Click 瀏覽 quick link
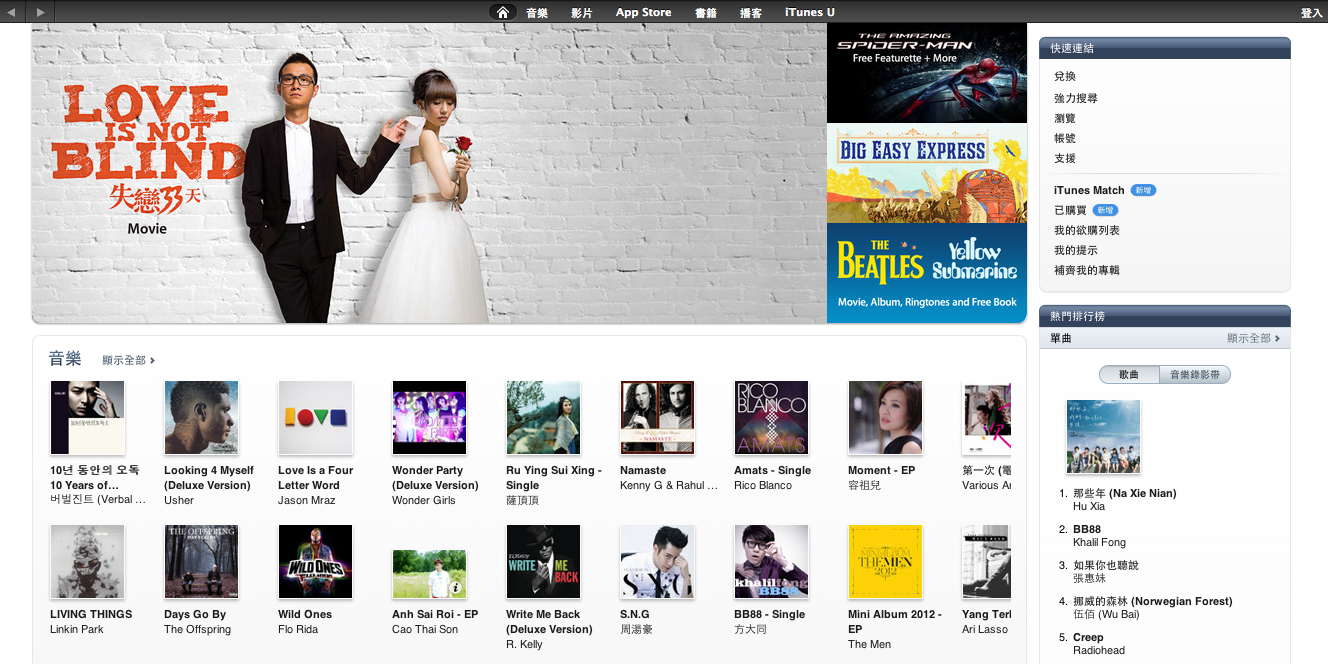Viewport: 1328px width, 664px height. coord(1065,118)
